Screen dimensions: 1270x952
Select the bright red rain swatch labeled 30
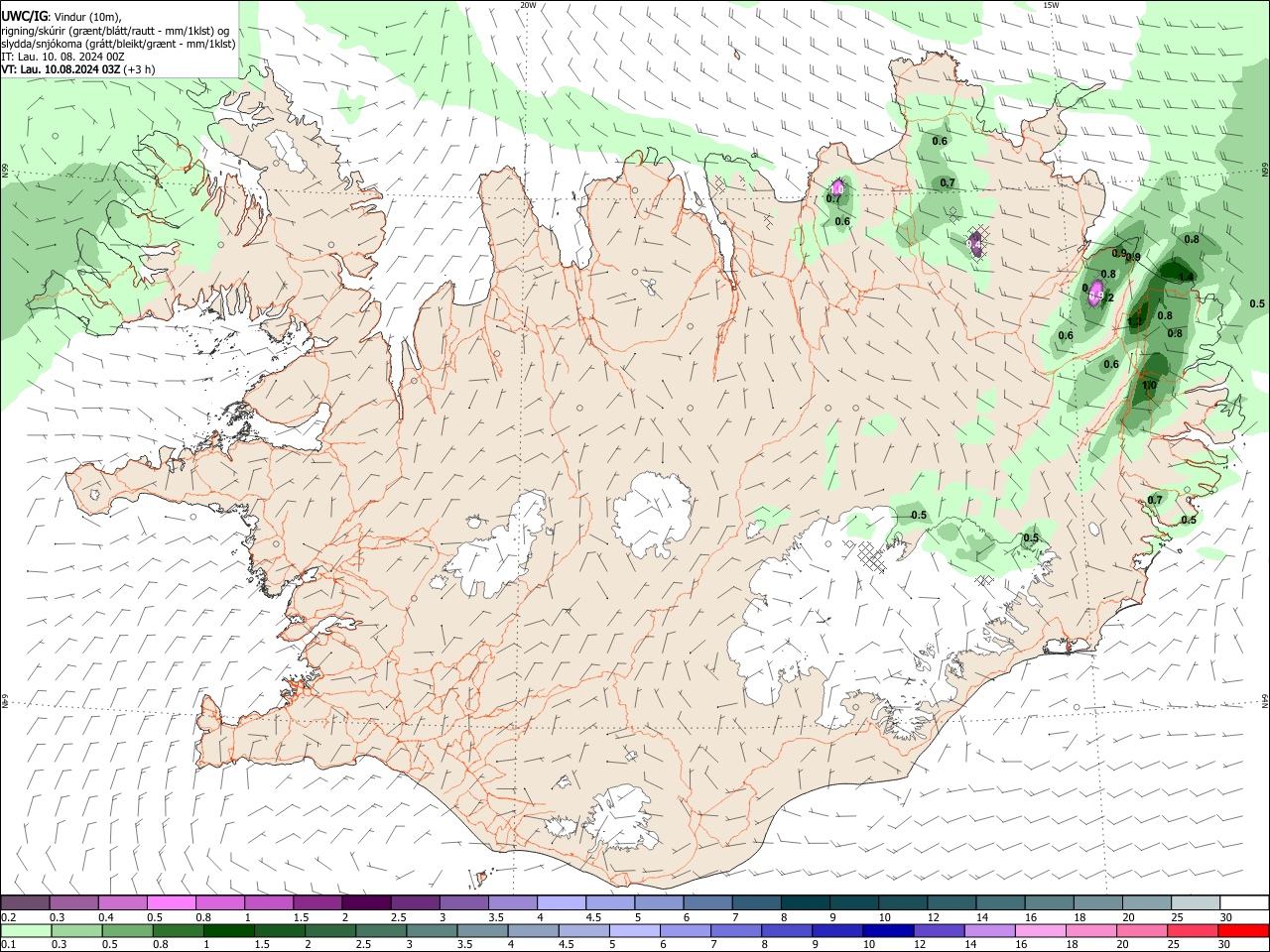tap(1242, 930)
